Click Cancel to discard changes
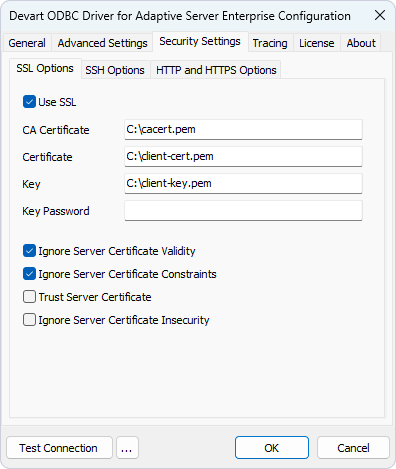The width and height of the screenshot is (396, 469). pyautogui.click(x=353, y=448)
